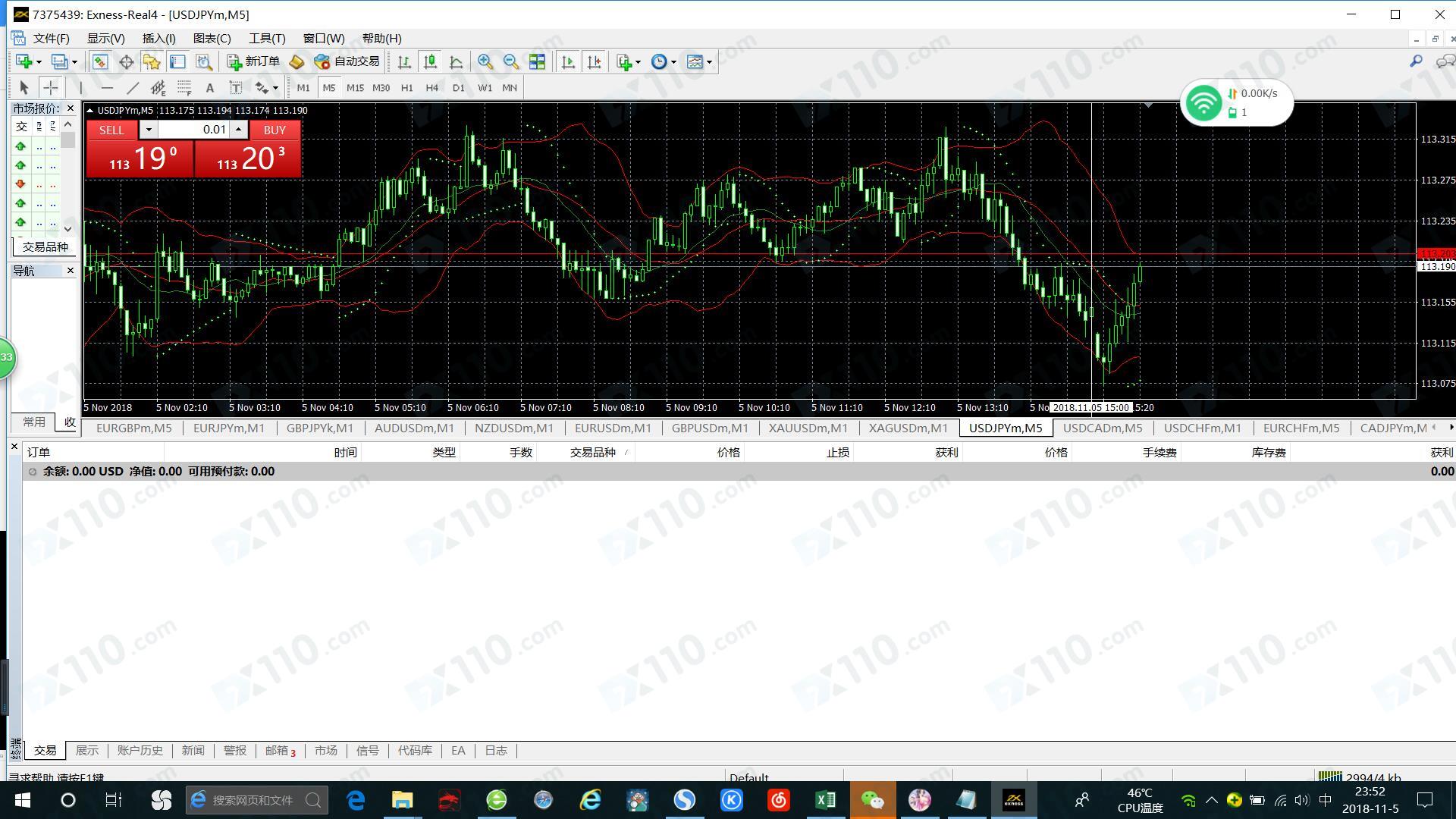Switch chart to candlestick mode
The width and height of the screenshot is (1456, 819).
coord(430,61)
